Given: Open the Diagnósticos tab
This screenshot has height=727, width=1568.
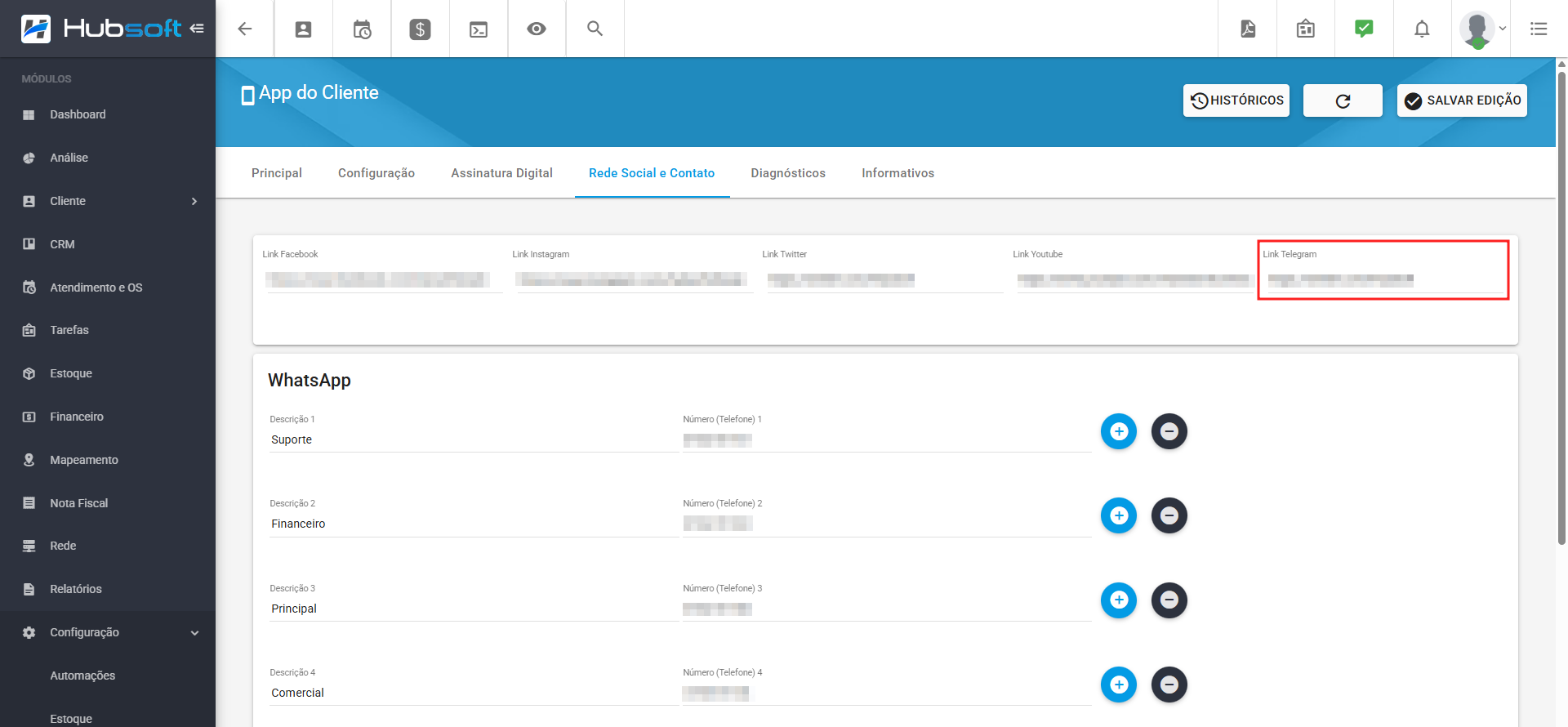Looking at the screenshot, I should click(788, 173).
